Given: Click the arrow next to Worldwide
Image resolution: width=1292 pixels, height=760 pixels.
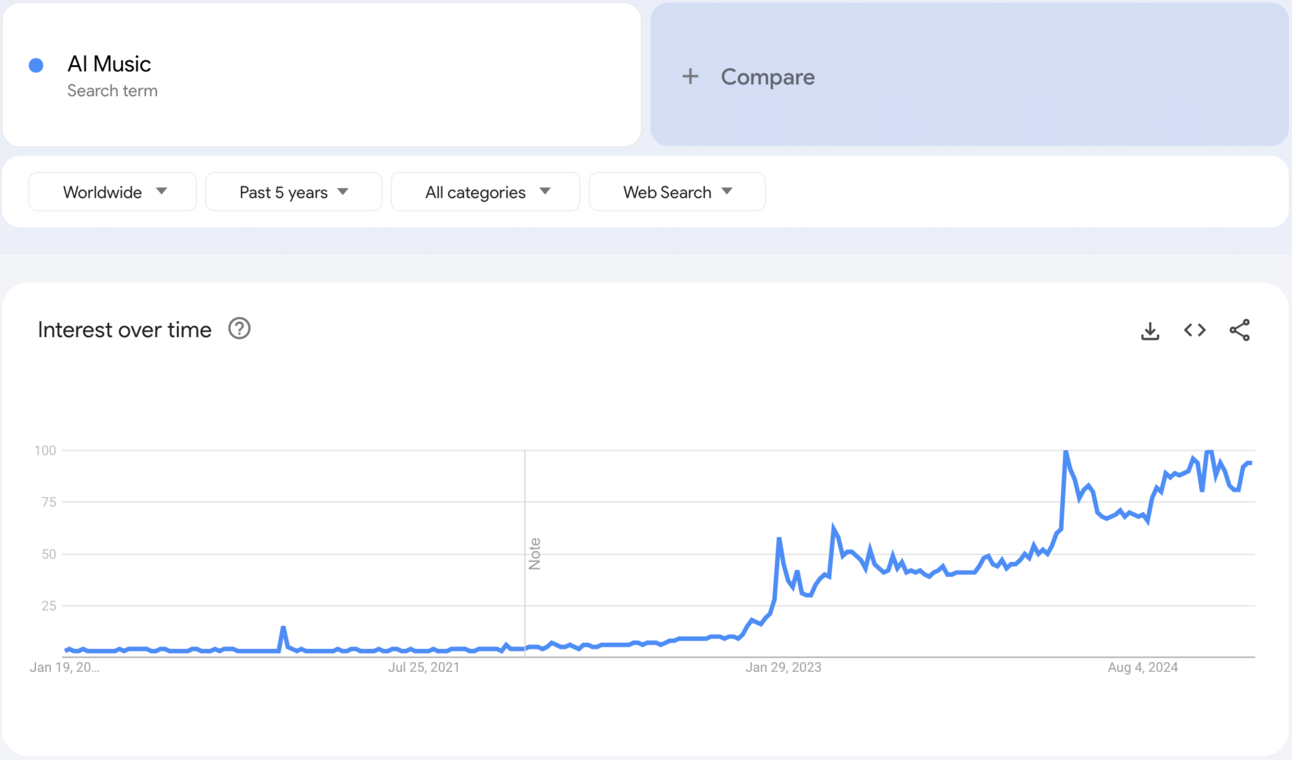Looking at the screenshot, I should (x=162, y=191).
